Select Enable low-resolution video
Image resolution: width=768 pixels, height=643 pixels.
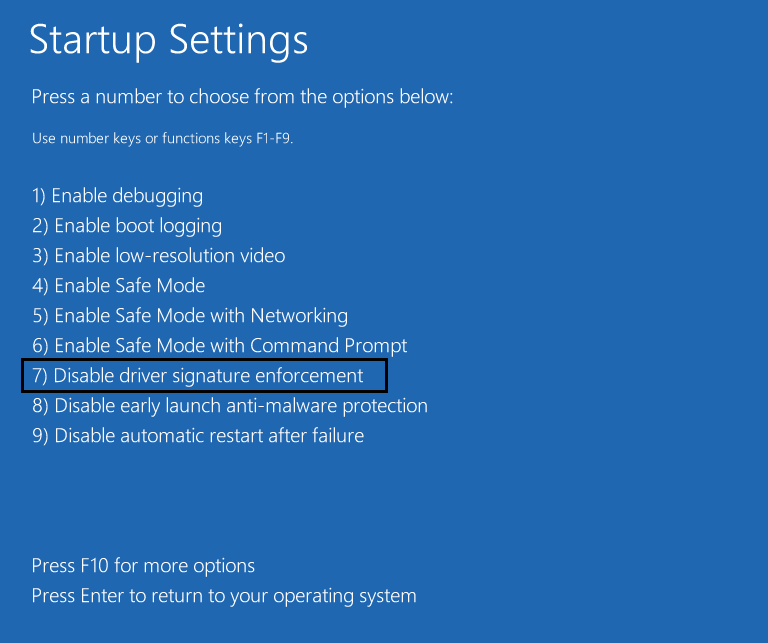[158, 256]
